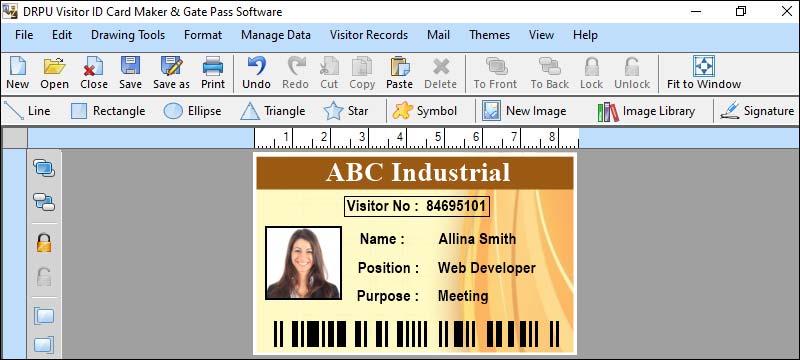Click the Unlock toolbar icon

pyautogui.click(x=632, y=73)
